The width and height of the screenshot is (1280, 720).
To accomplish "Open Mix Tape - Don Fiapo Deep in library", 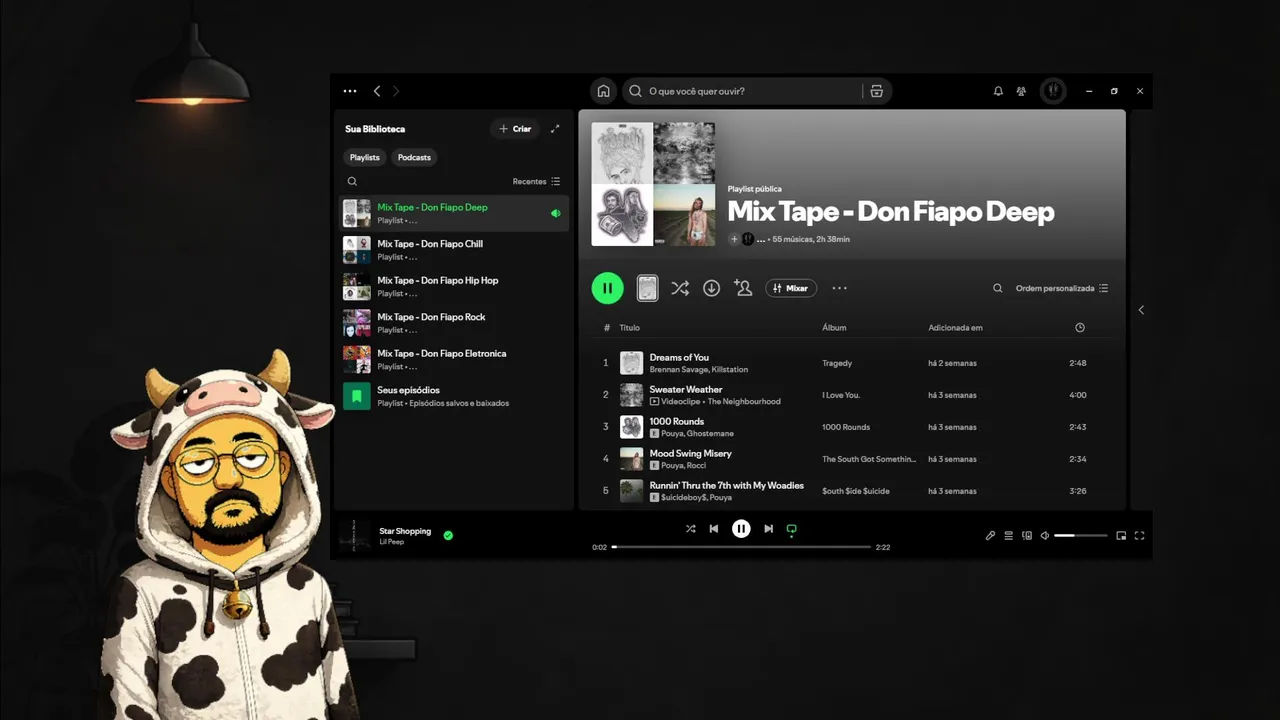I will click(x=455, y=213).
